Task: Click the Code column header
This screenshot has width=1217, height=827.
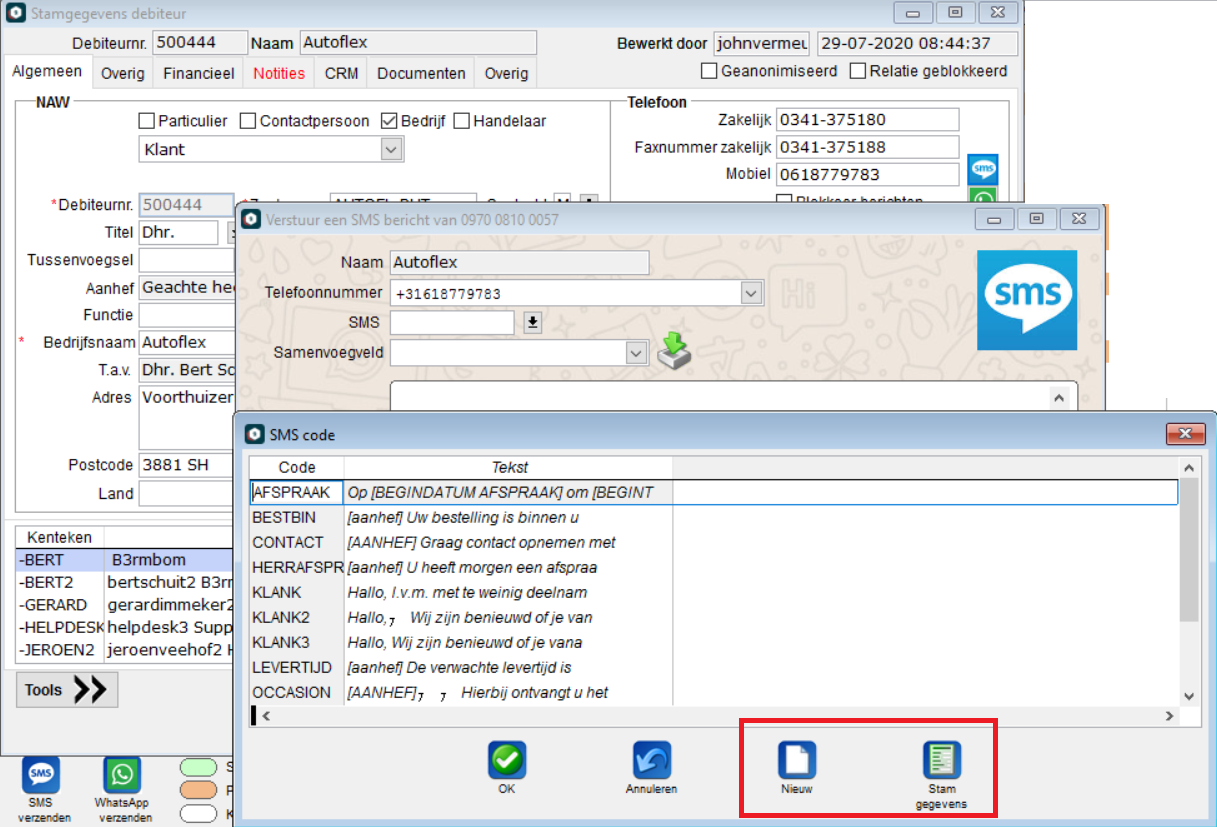Action: 297,467
